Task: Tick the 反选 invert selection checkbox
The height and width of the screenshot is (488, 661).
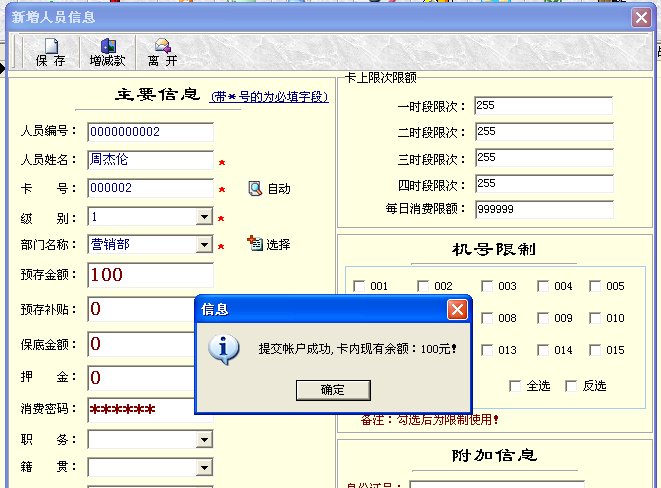Action: (572, 386)
